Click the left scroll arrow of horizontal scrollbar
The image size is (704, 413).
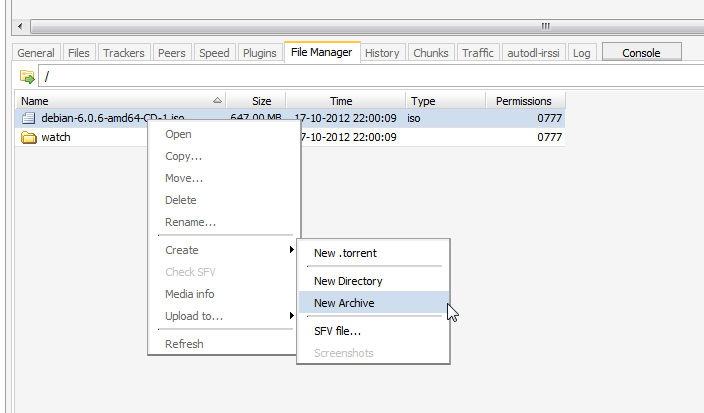click(x=20, y=26)
